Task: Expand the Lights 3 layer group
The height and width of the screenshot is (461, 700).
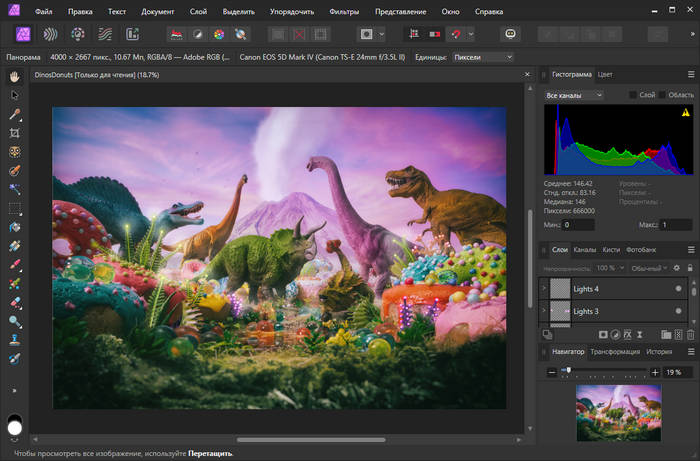Action: pos(544,311)
